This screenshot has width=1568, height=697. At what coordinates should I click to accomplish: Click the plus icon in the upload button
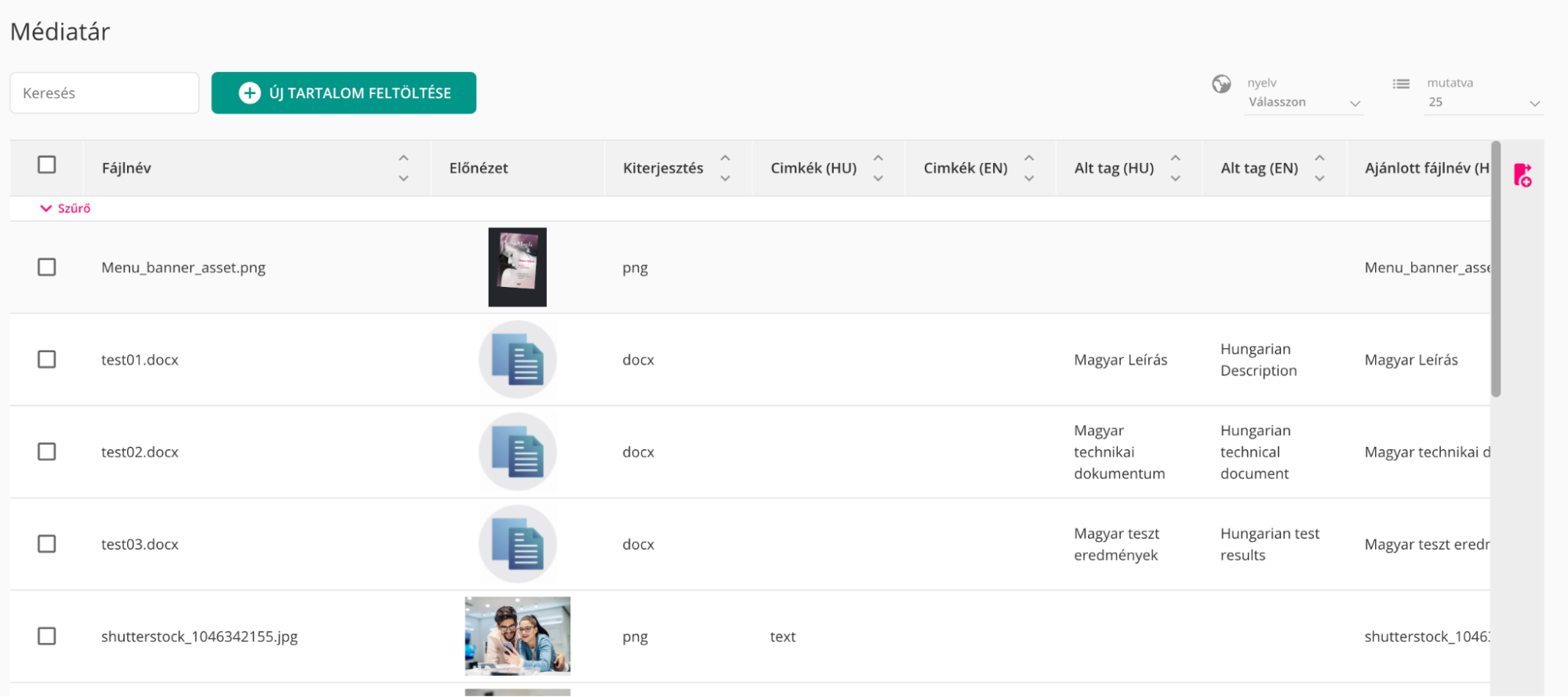click(x=249, y=93)
